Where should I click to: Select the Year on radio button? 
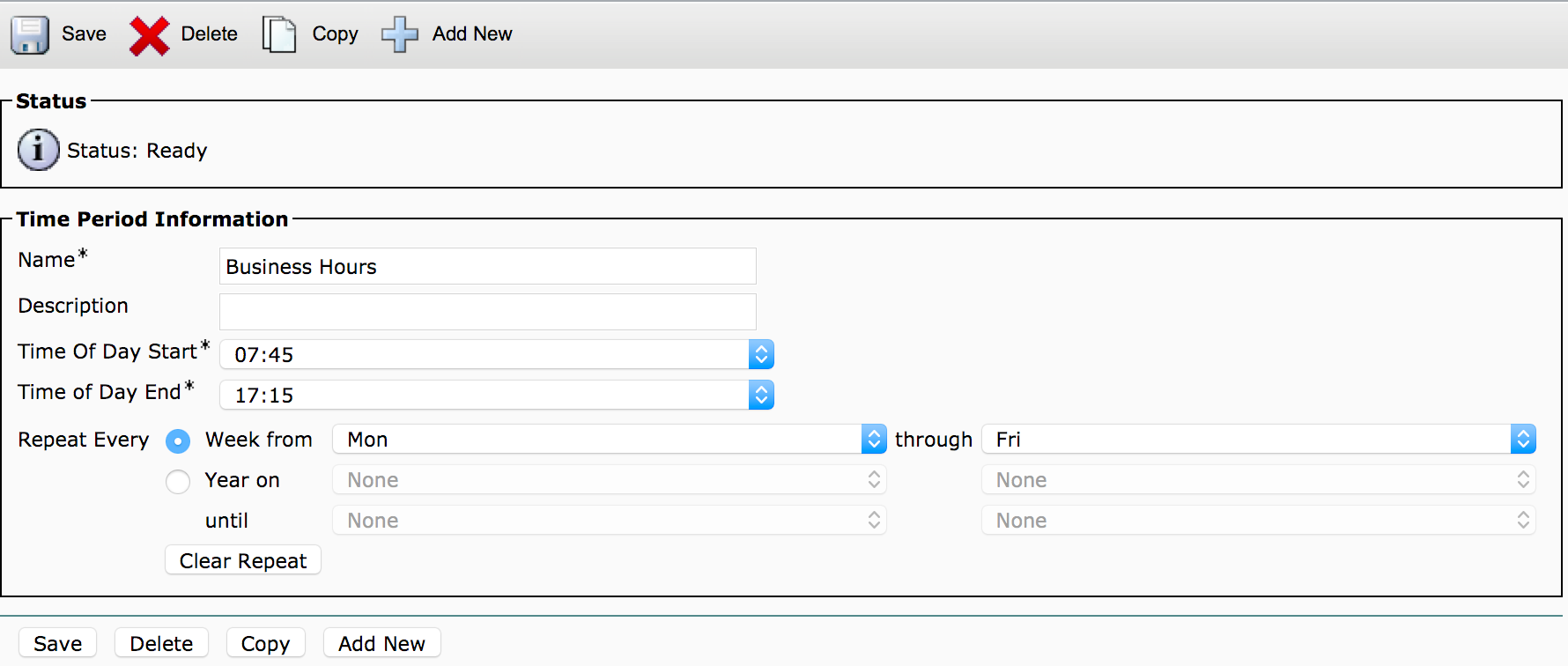pyautogui.click(x=178, y=481)
